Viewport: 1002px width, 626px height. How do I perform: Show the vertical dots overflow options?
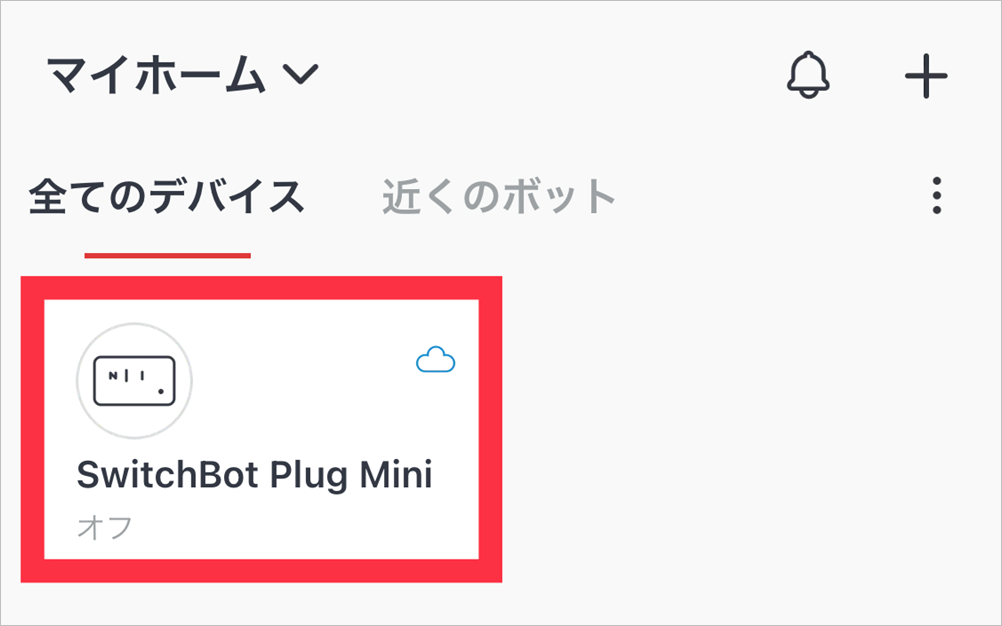pyautogui.click(x=937, y=195)
